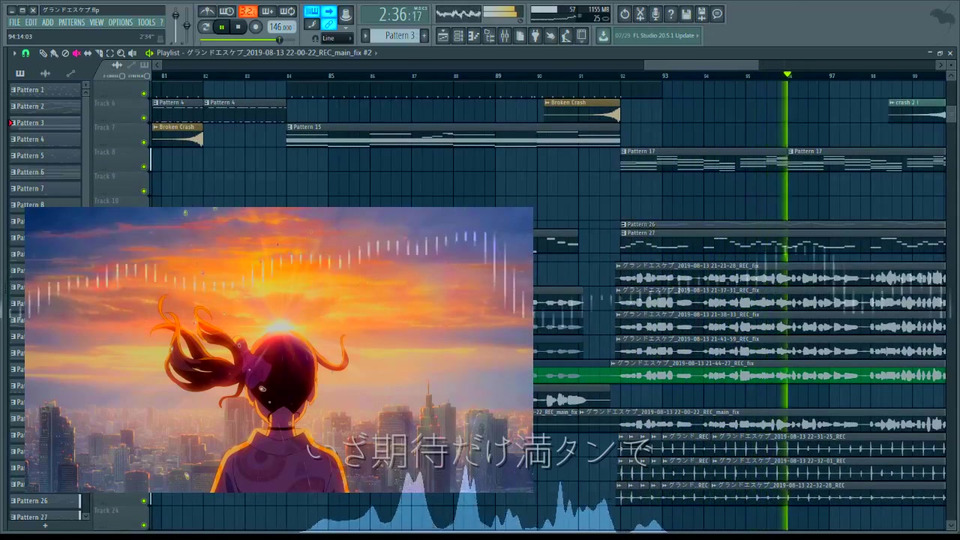
Task: Click the pause button in transport
Action: tap(222, 27)
